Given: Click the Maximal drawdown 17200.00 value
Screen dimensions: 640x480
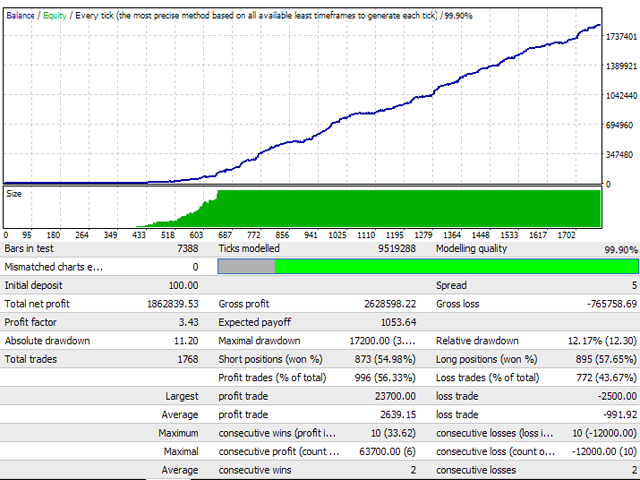Looking at the screenshot, I should click(382, 341).
